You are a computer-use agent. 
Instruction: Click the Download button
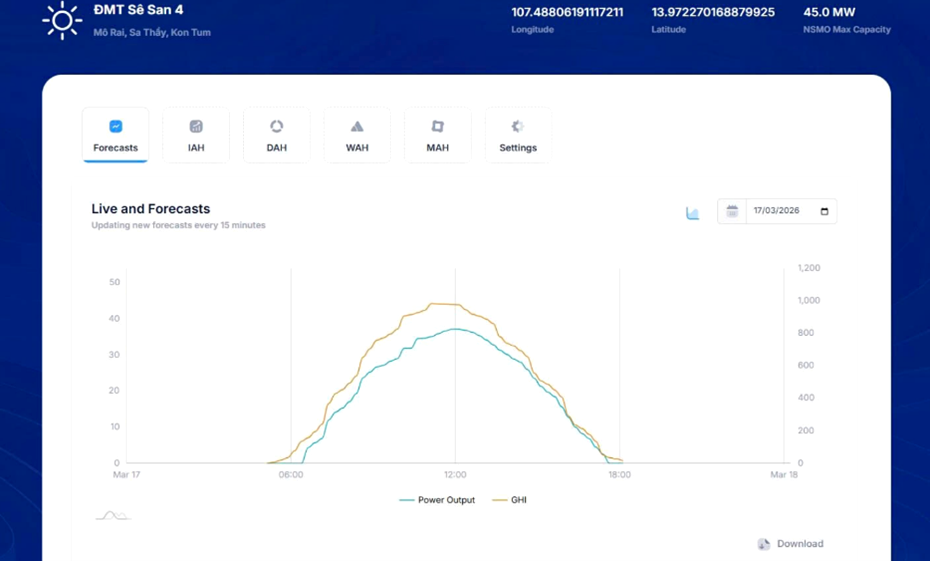point(791,544)
